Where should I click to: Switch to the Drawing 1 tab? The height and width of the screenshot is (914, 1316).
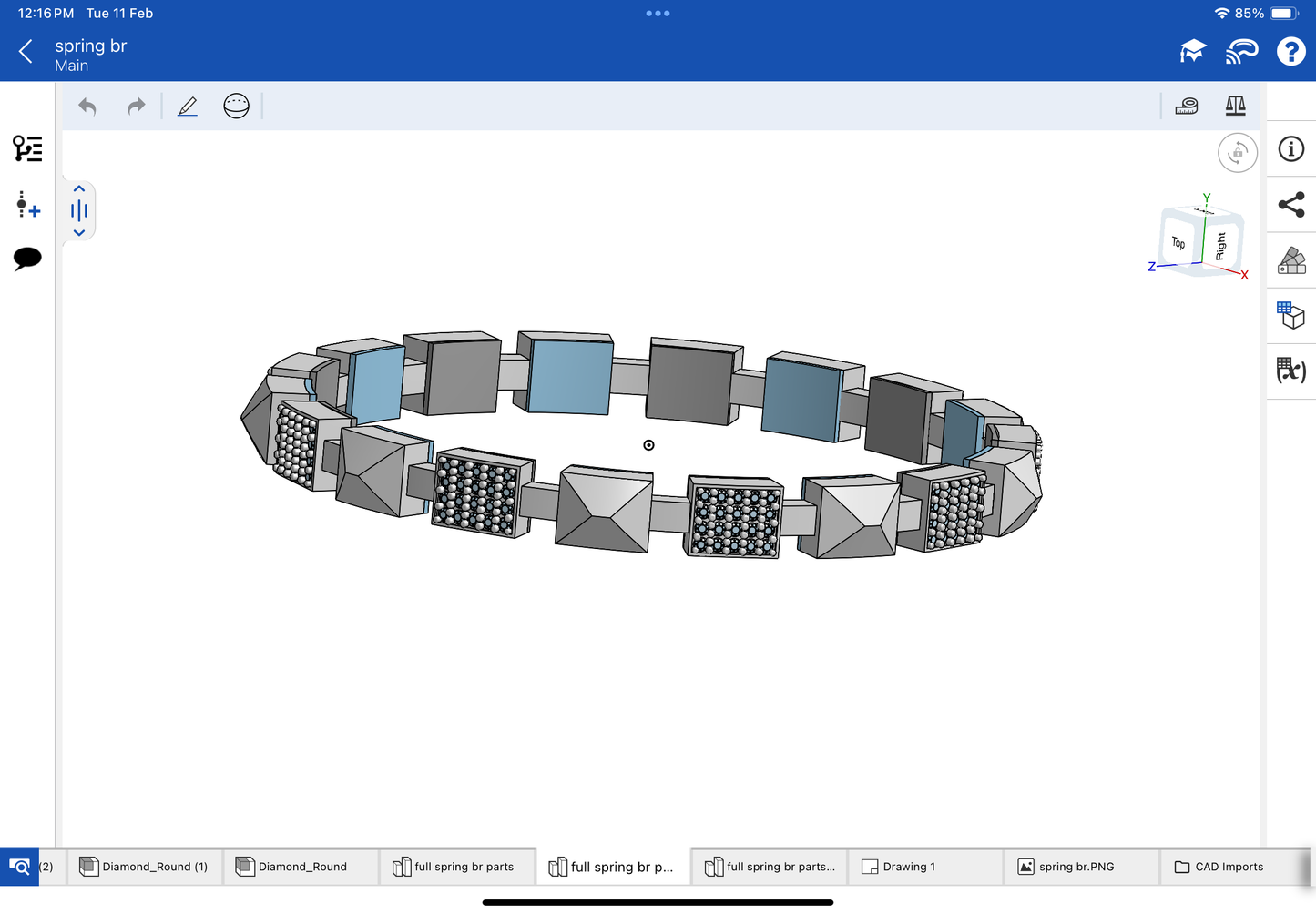(908, 867)
